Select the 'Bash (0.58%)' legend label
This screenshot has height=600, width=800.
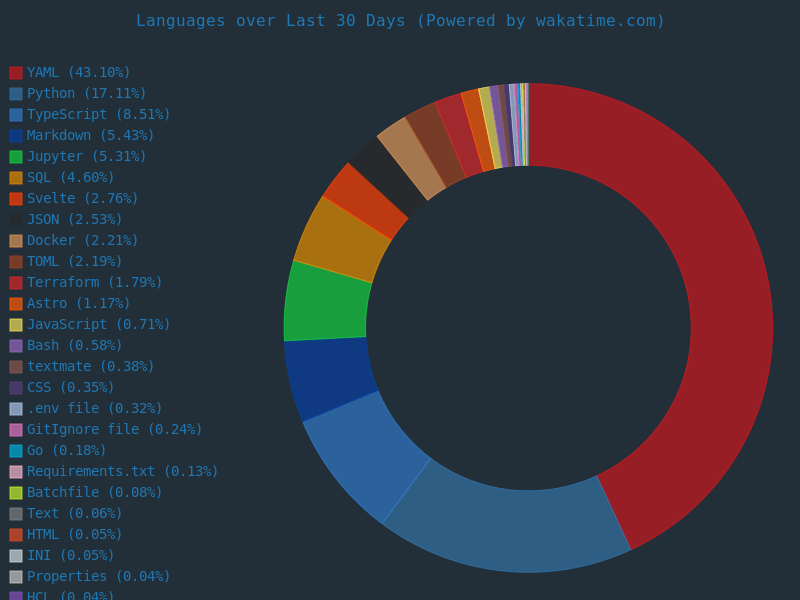pos(74,345)
